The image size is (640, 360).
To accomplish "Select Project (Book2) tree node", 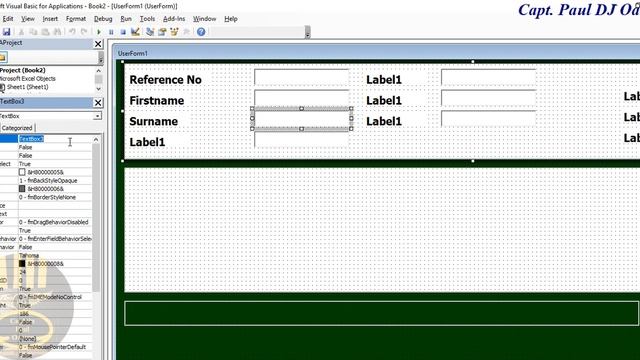I will [22, 70].
